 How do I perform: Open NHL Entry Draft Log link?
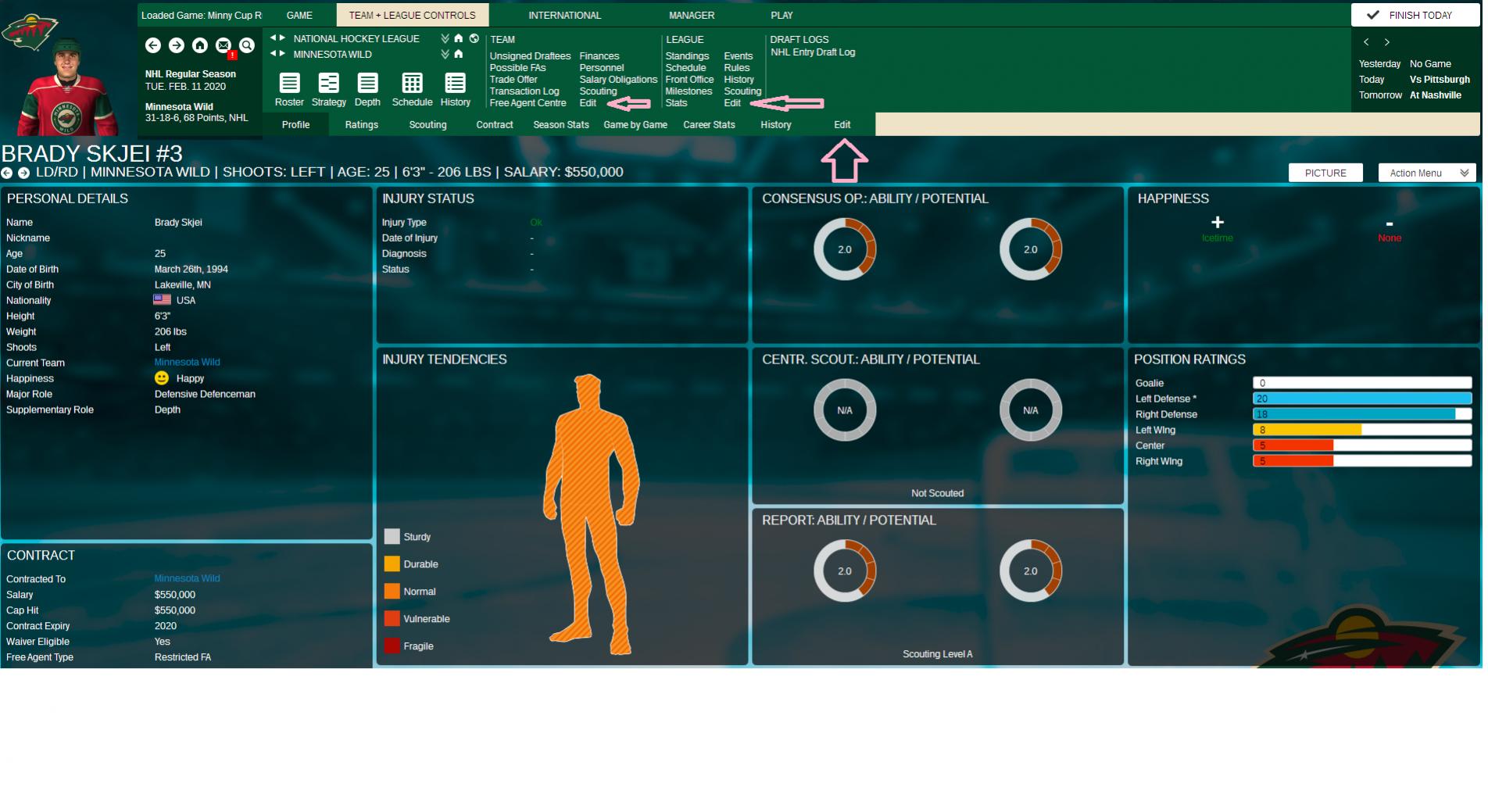tap(813, 52)
